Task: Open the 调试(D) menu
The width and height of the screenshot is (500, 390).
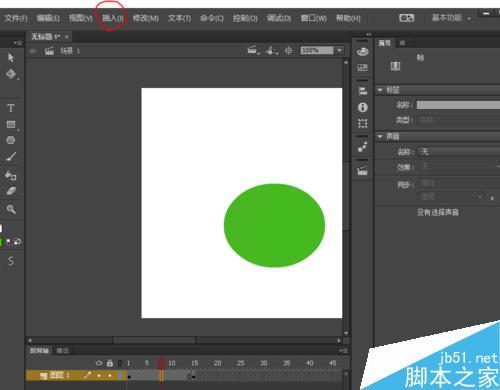Action: (x=279, y=18)
